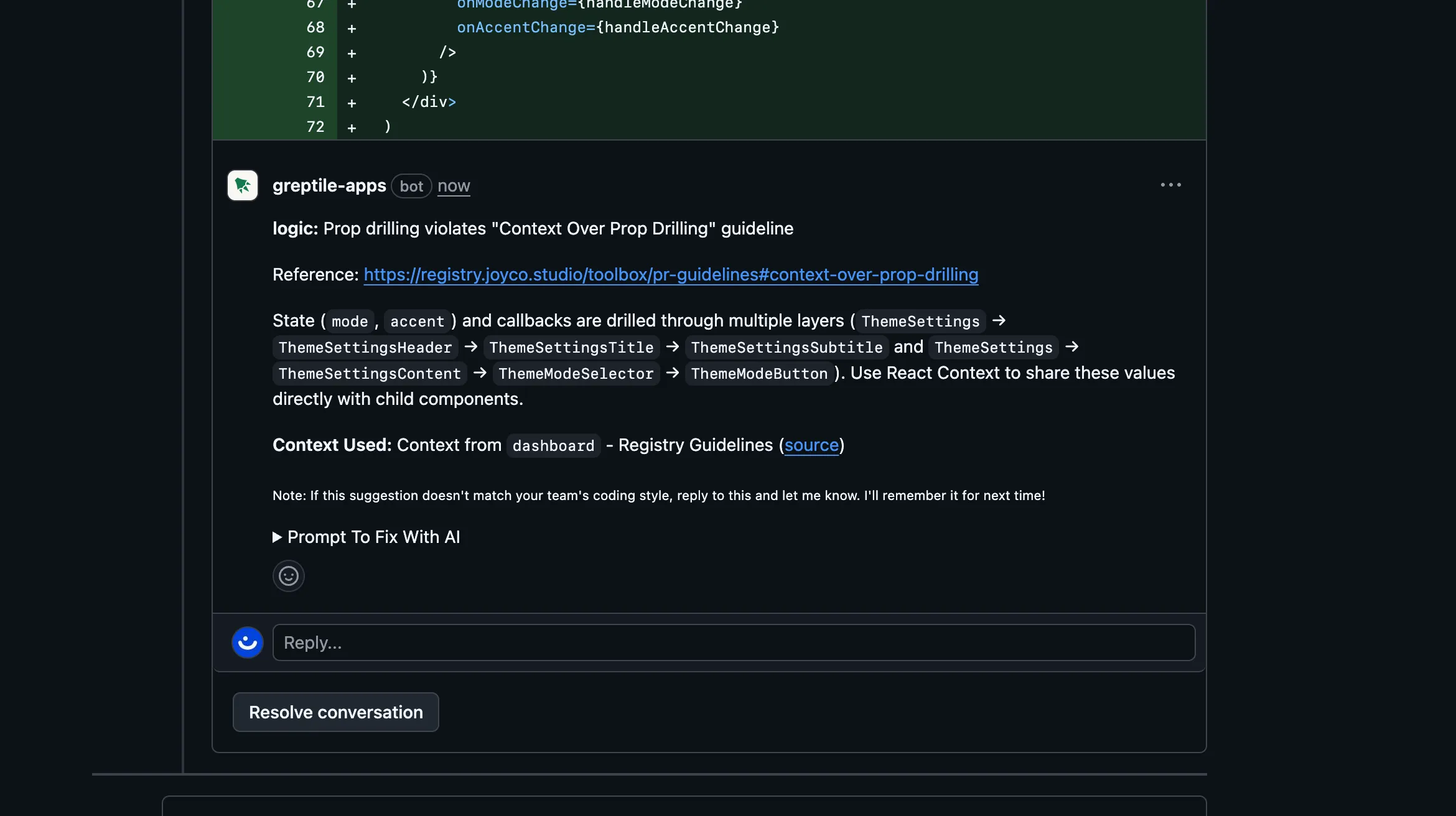Add an emoji reaction with the smiley button
The height and width of the screenshot is (816, 1456).
(x=288, y=576)
